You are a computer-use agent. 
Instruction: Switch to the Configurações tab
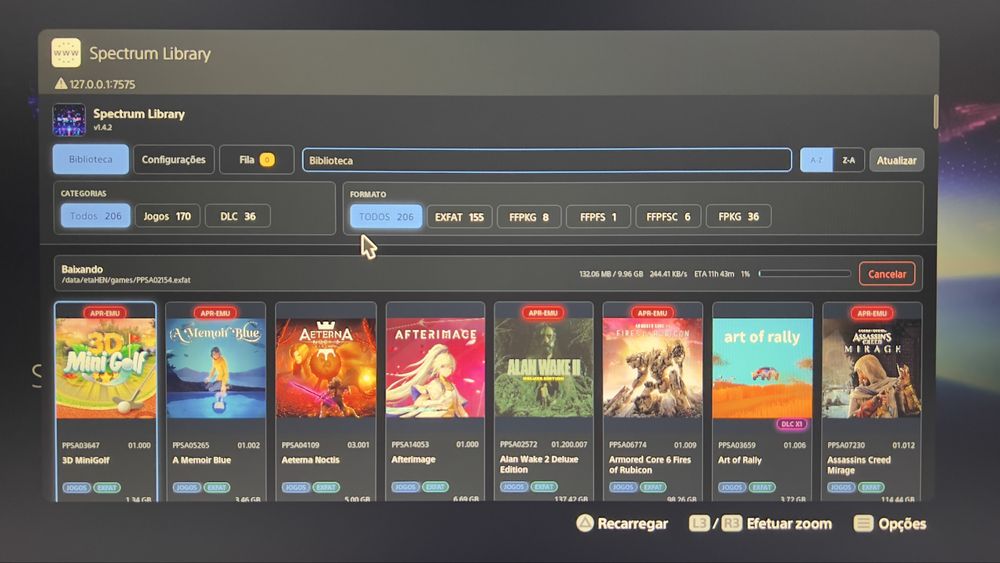pyautogui.click(x=173, y=159)
